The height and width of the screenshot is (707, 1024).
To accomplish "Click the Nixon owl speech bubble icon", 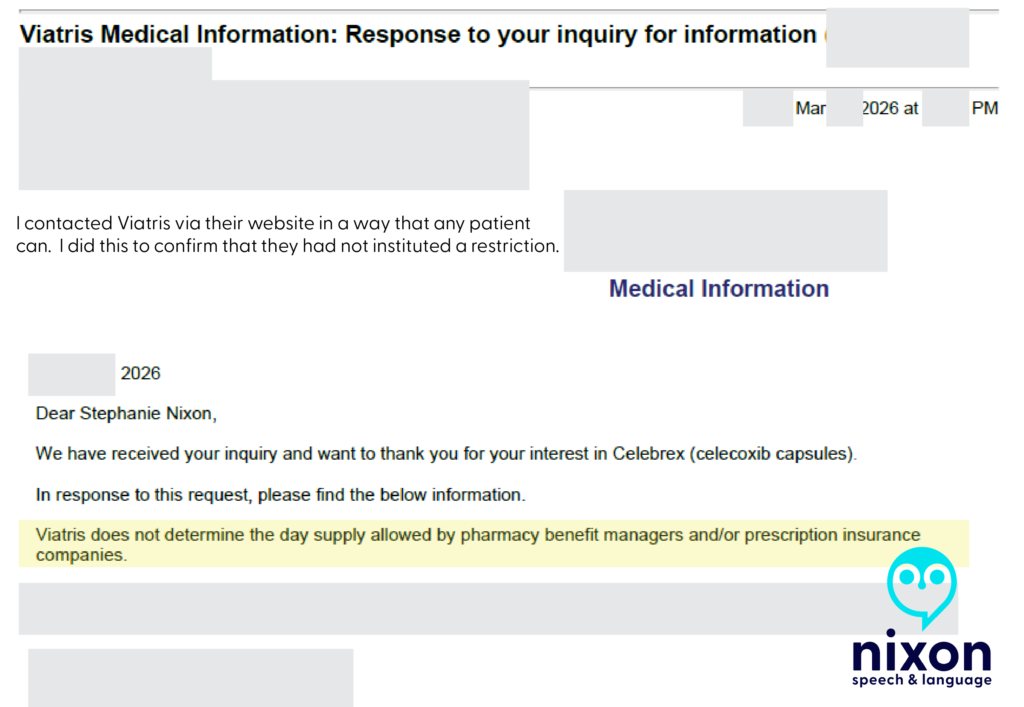I will click(921, 586).
